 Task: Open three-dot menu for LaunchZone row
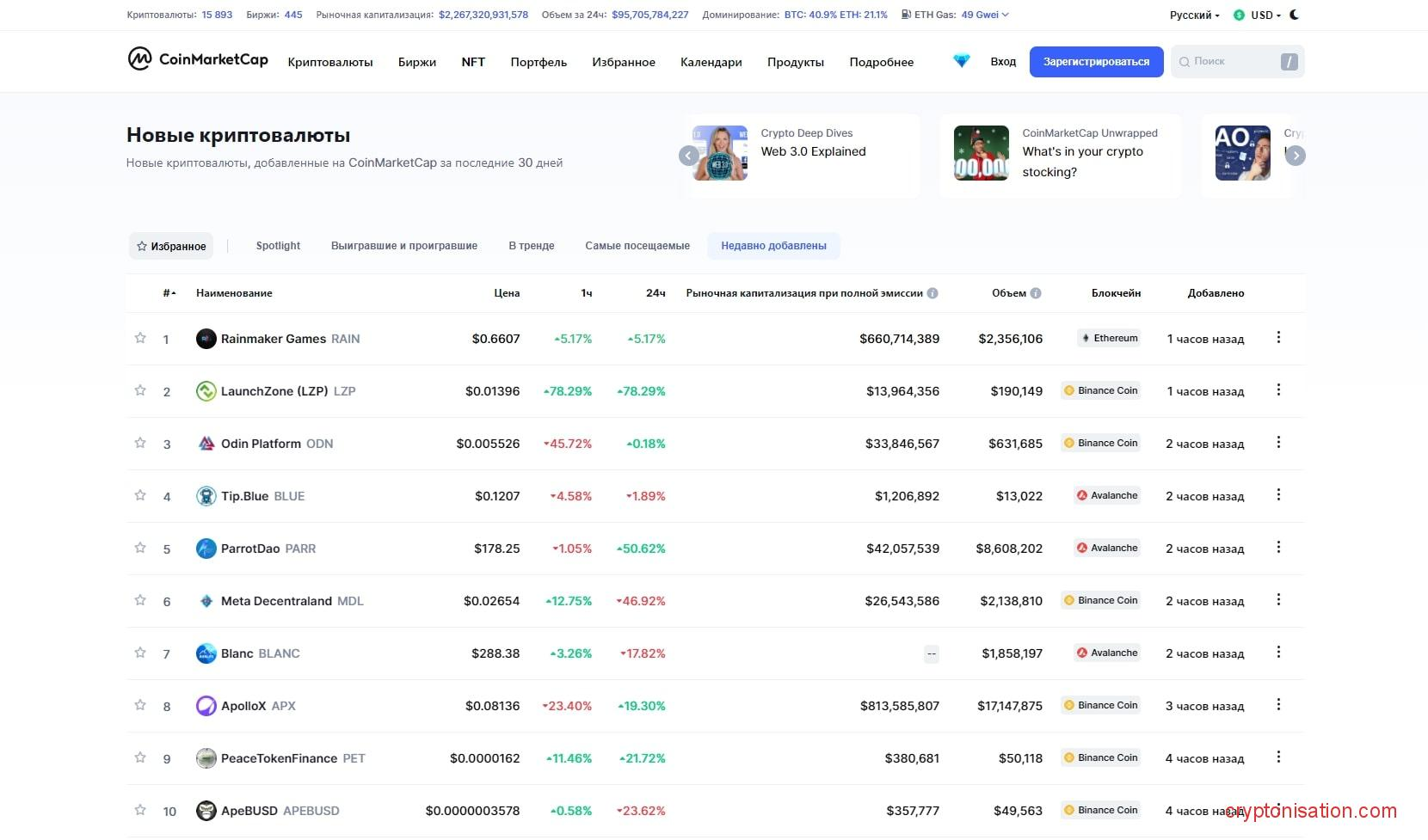[1278, 390]
